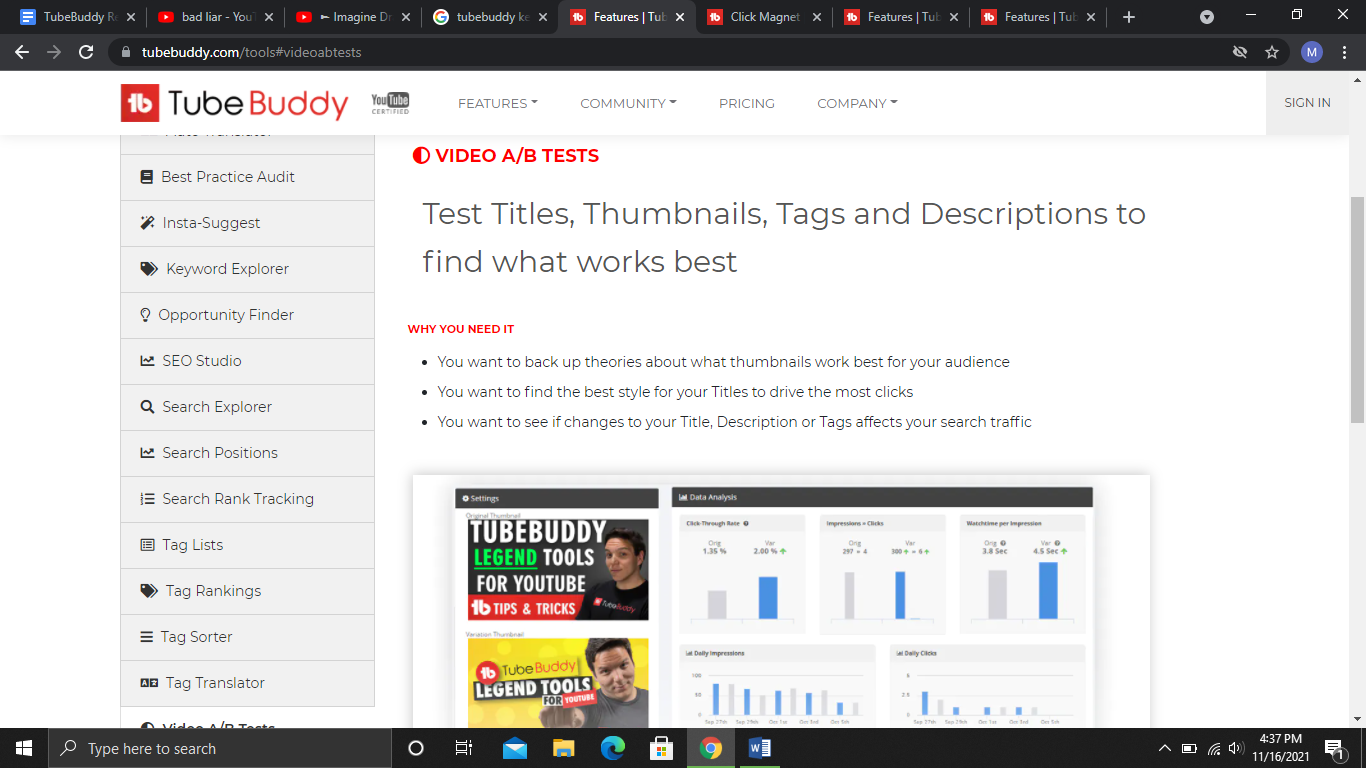Click the Tag Lists icon

coord(147,545)
